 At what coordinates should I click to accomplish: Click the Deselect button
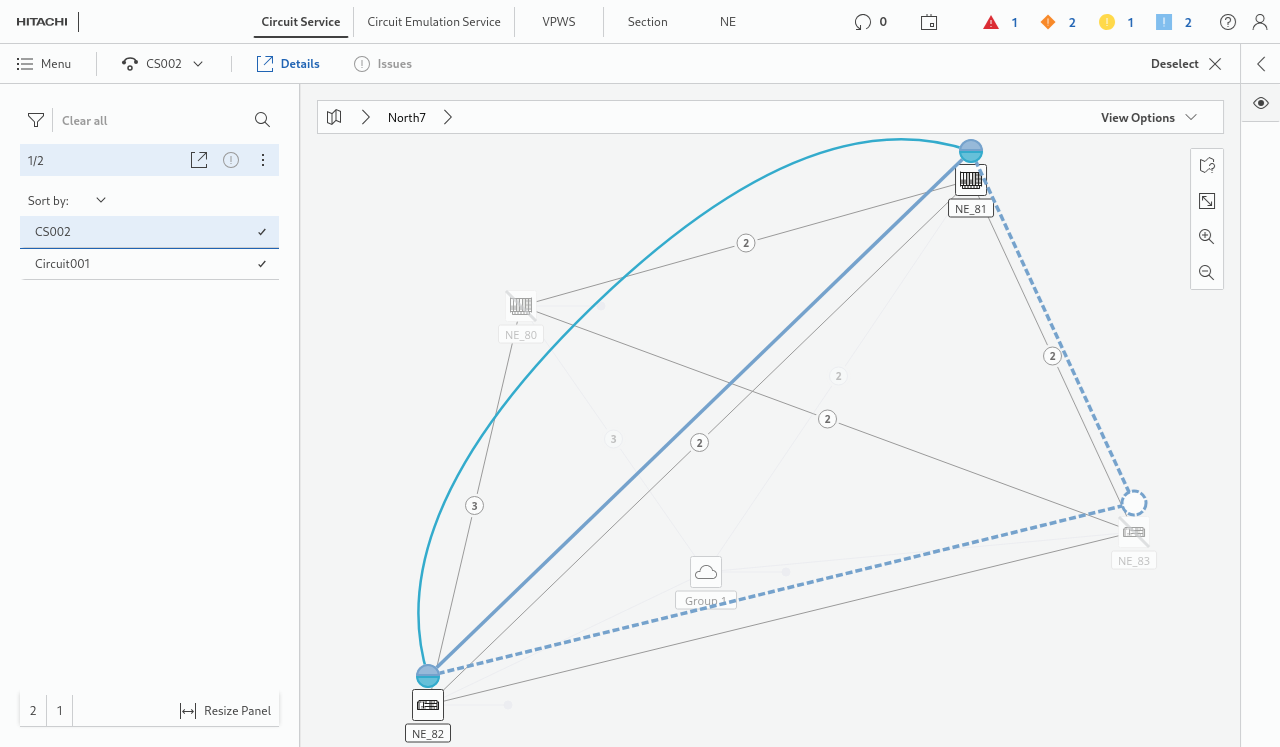1186,64
